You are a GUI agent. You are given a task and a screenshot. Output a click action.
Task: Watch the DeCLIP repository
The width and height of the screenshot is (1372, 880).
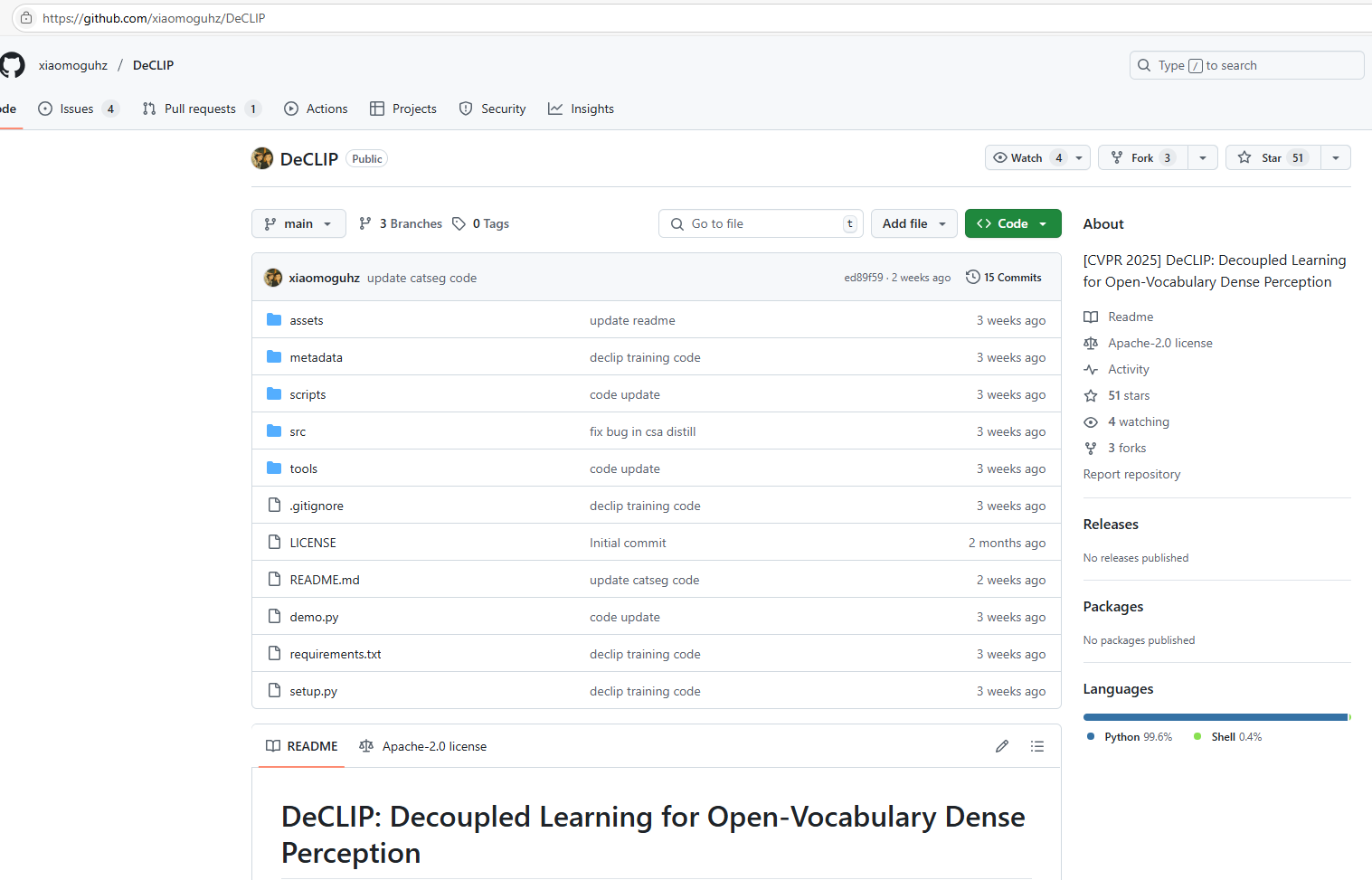click(x=1037, y=157)
